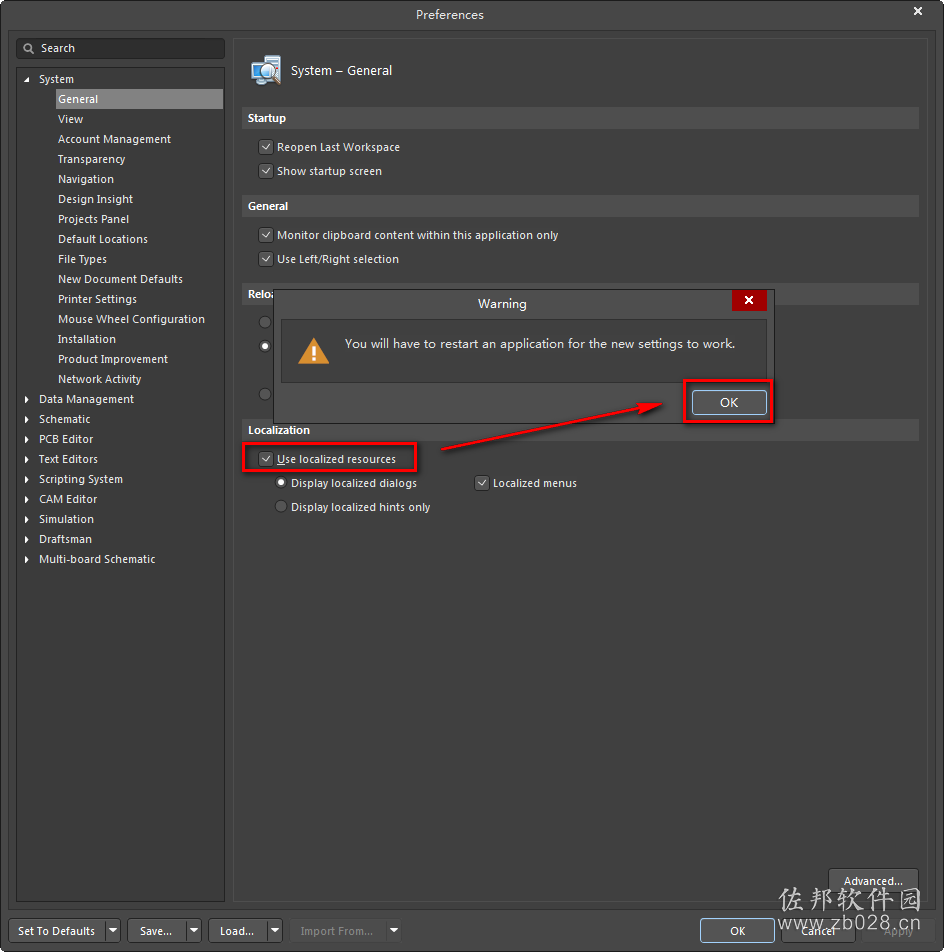Image resolution: width=944 pixels, height=952 pixels.
Task: Click the Search input field
Action: click(120, 49)
